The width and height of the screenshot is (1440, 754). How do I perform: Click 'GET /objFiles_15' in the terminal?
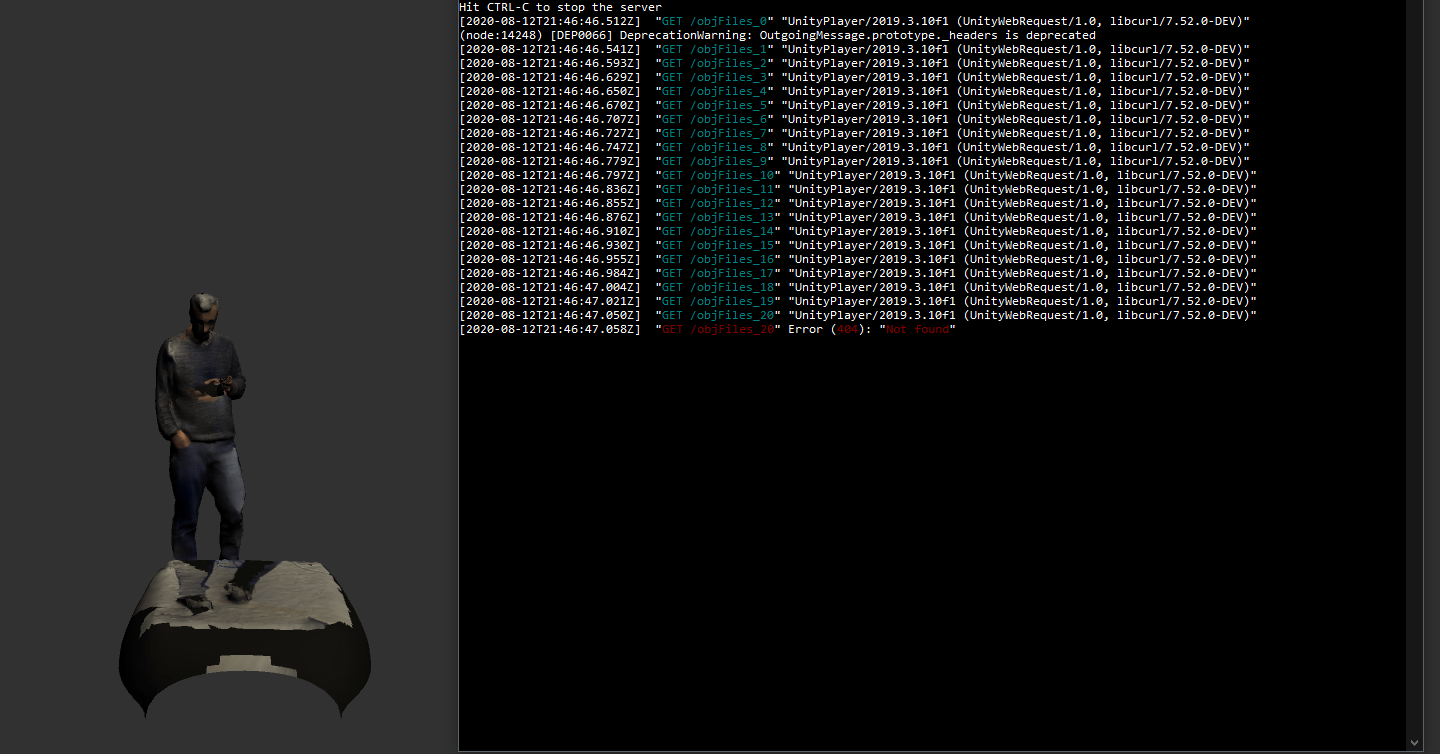[x=718, y=245]
